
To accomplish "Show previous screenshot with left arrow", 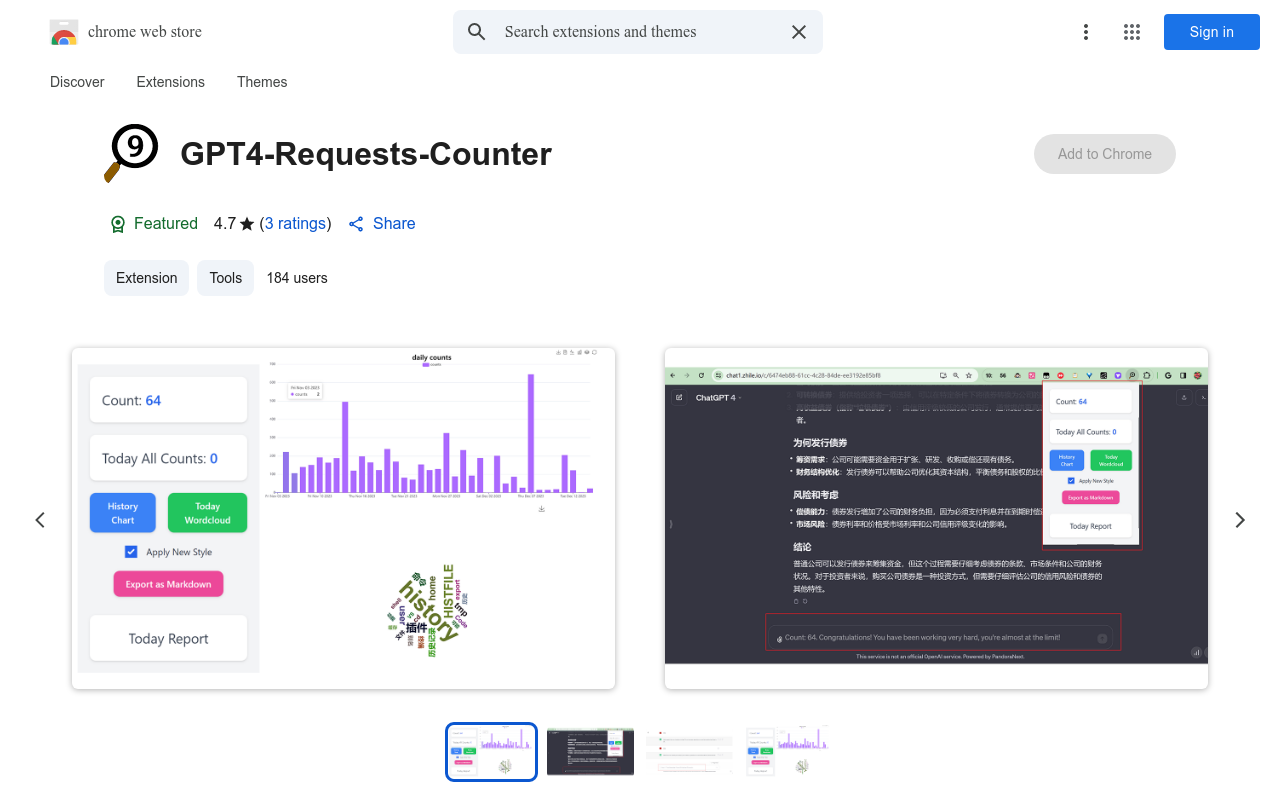I will coord(40,520).
